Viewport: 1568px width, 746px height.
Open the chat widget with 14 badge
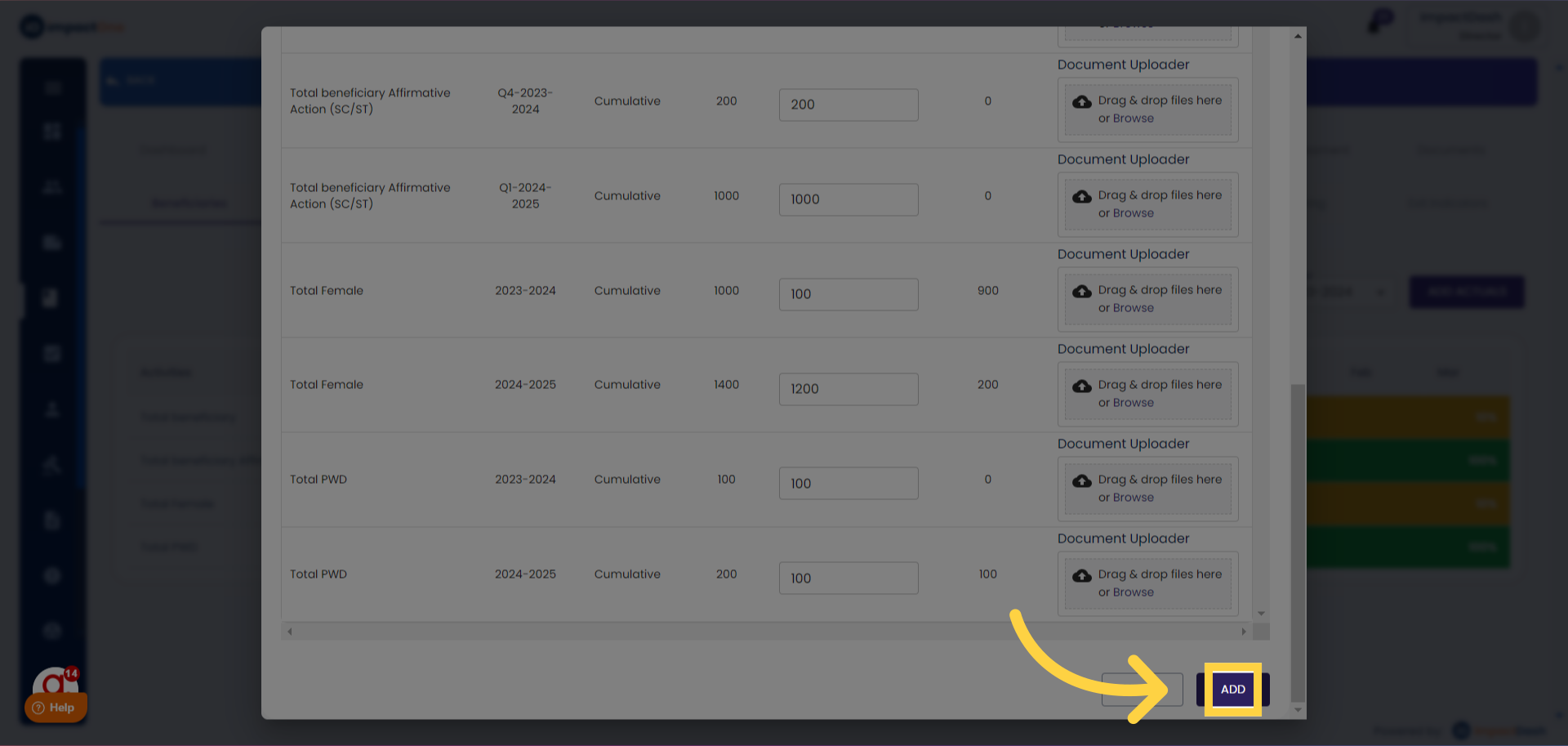pyautogui.click(x=55, y=681)
